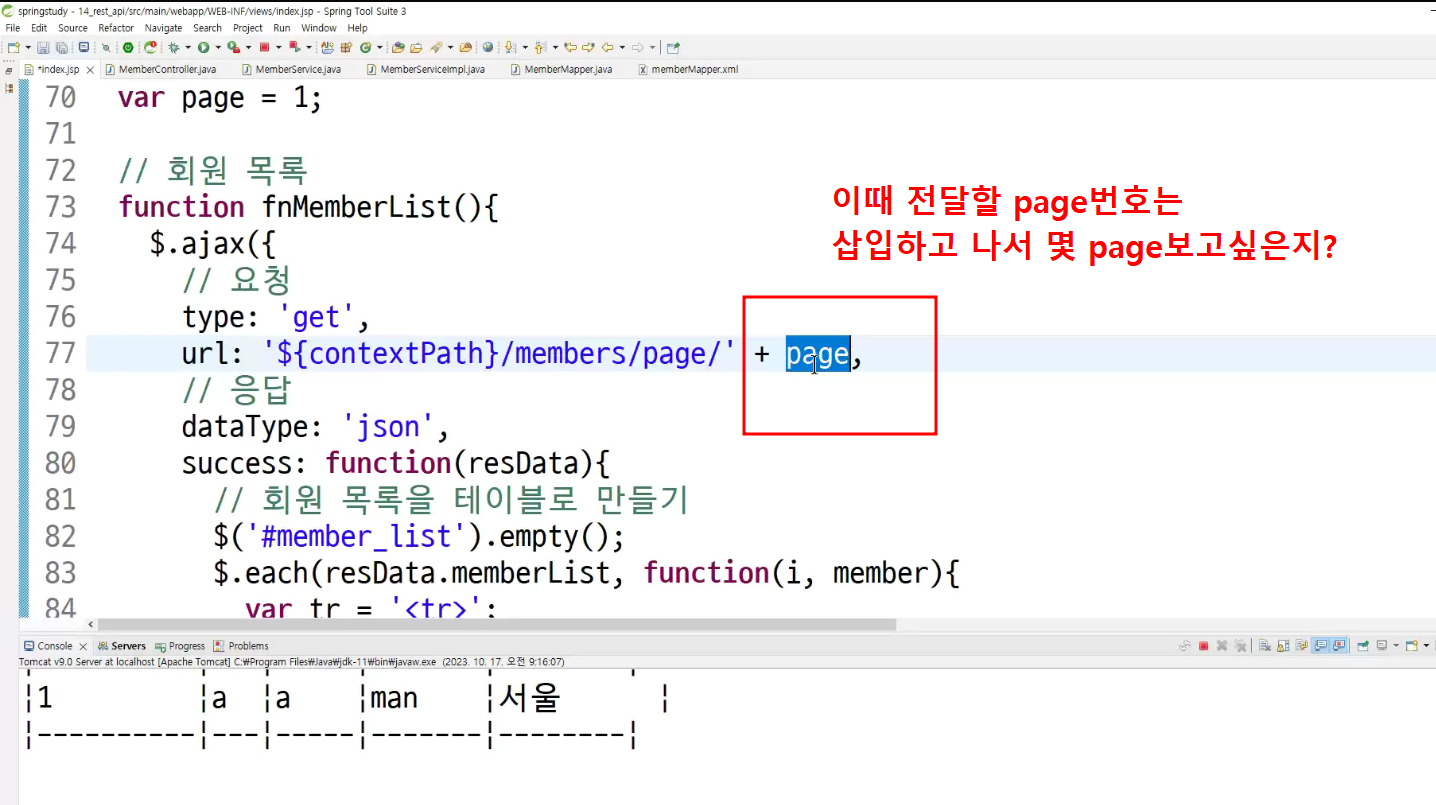Click the red Stop icon in main toolbar

click(265, 47)
